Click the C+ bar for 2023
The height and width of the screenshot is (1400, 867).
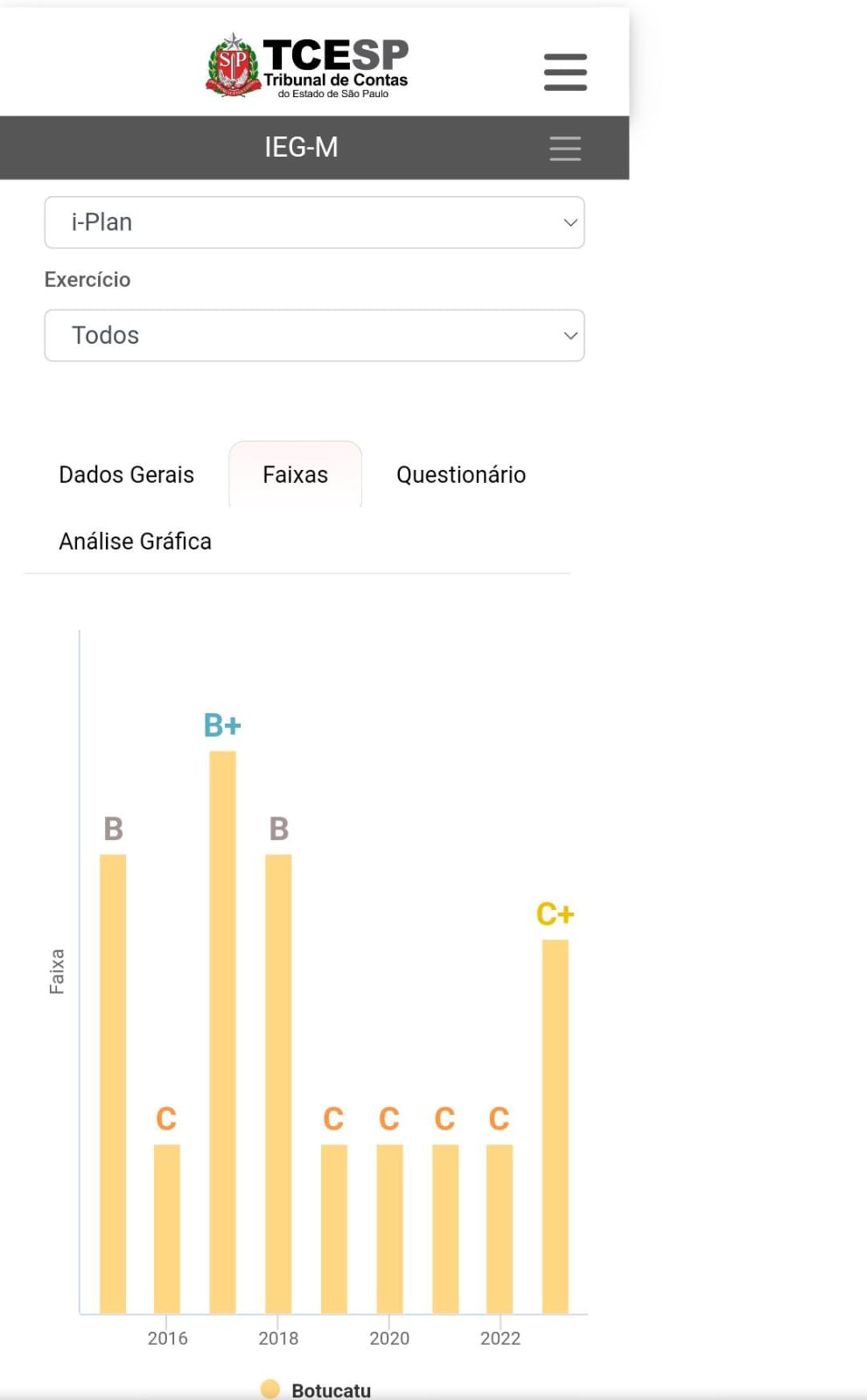[555, 1126]
